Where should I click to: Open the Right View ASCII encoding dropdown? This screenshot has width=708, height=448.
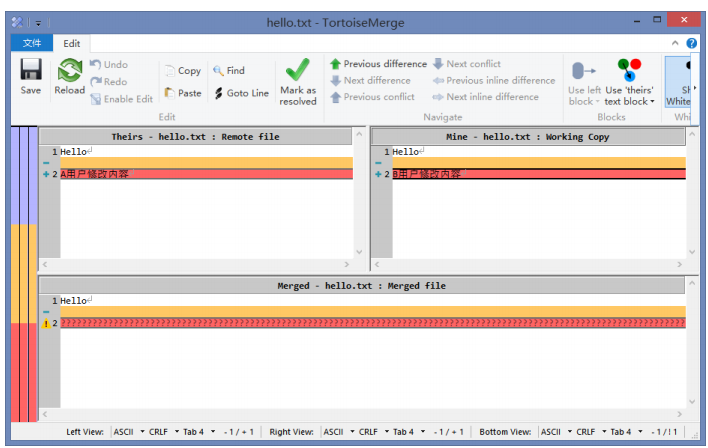click(339, 432)
